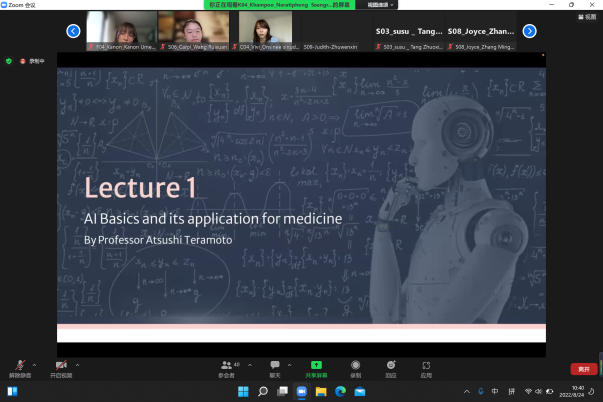Turn on the video camera
603x402 pixels.
click(x=62, y=367)
